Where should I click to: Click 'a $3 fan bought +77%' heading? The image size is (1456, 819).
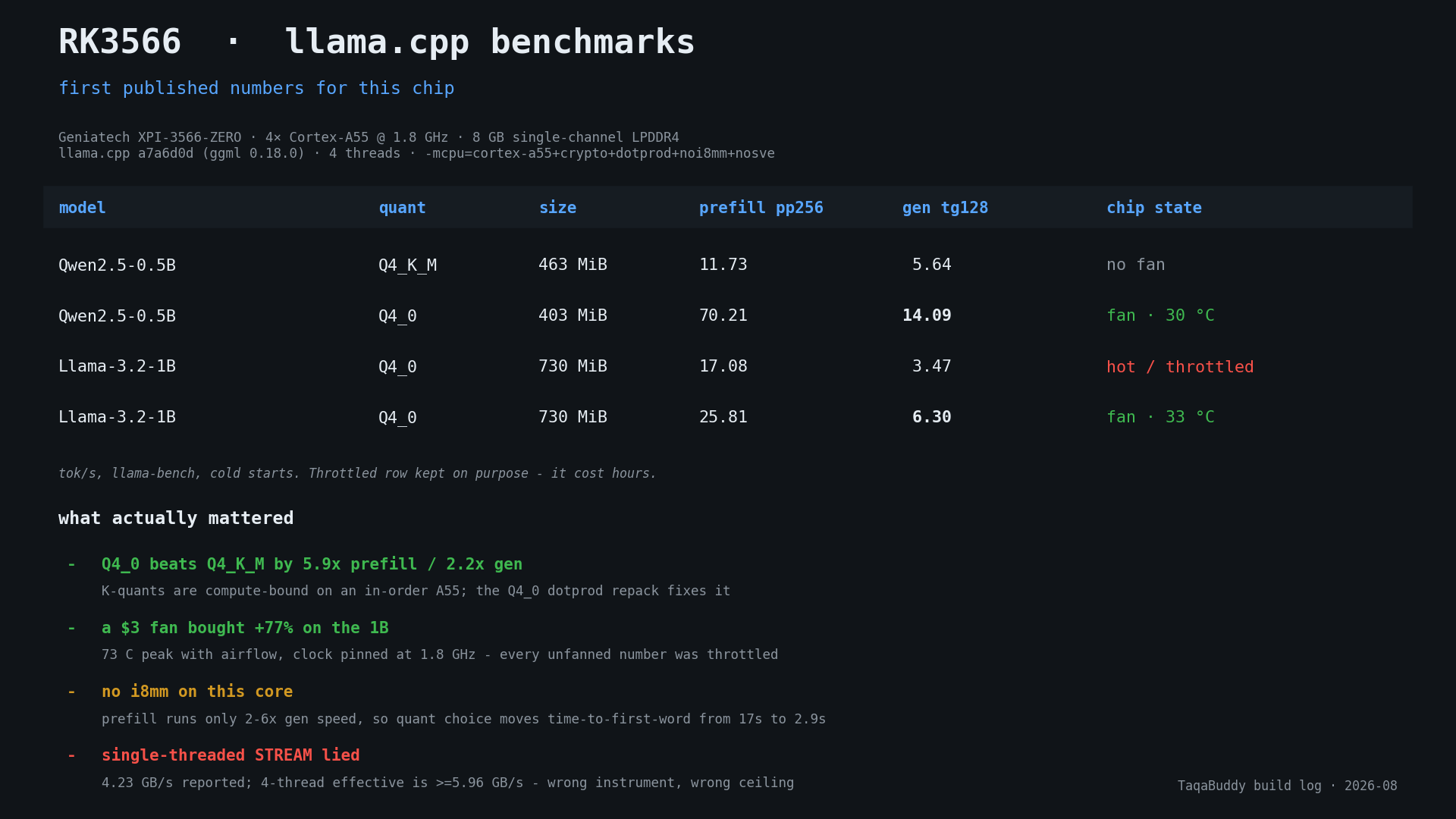pos(245,628)
